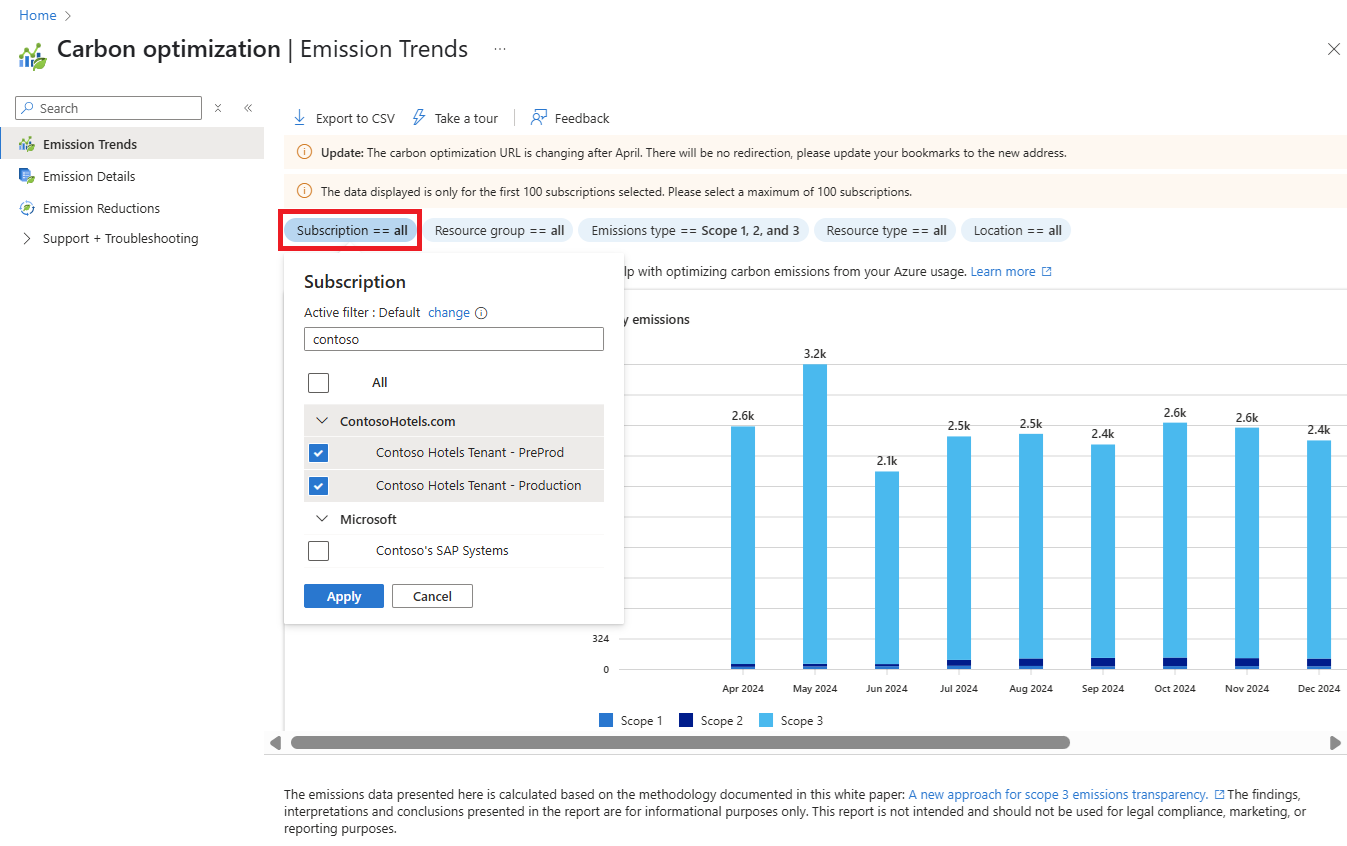Viewport: 1347px width, 846px height.
Task: Click the Apply button
Action: [x=344, y=596]
